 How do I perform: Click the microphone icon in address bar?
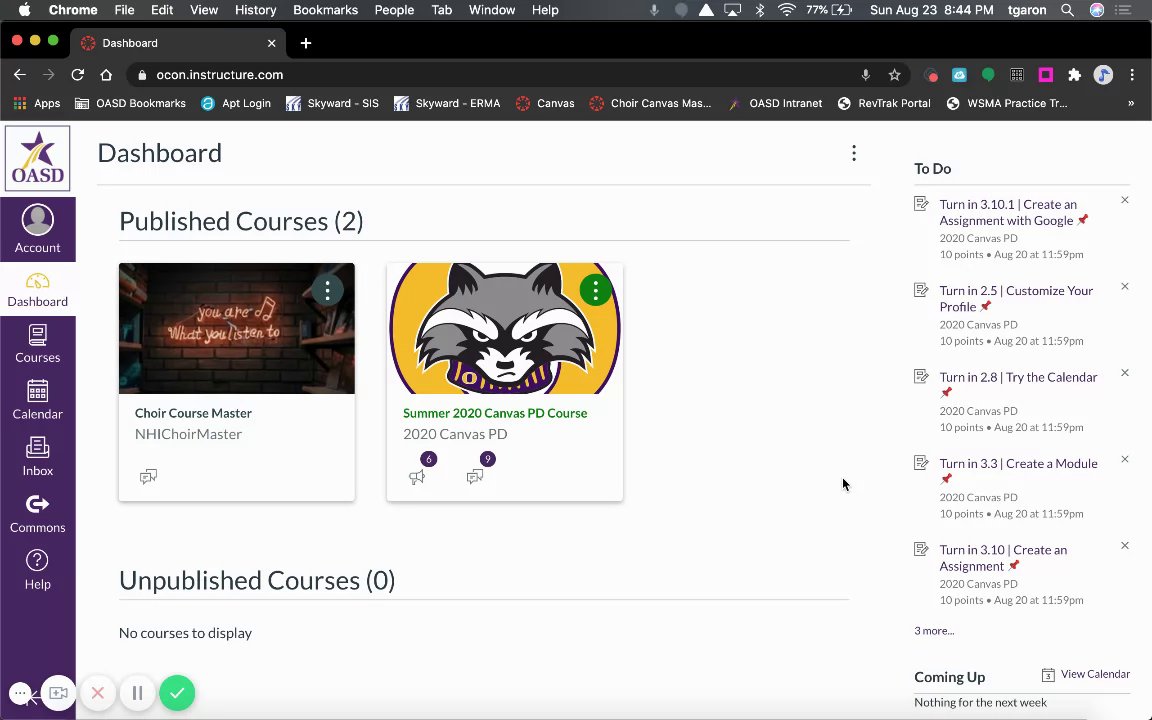coord(865,75)
